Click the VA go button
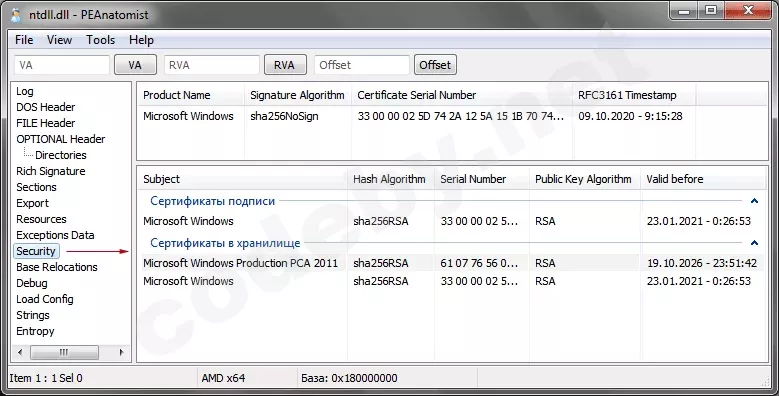This screenshot has width=779, height=396. coord(135,65)
